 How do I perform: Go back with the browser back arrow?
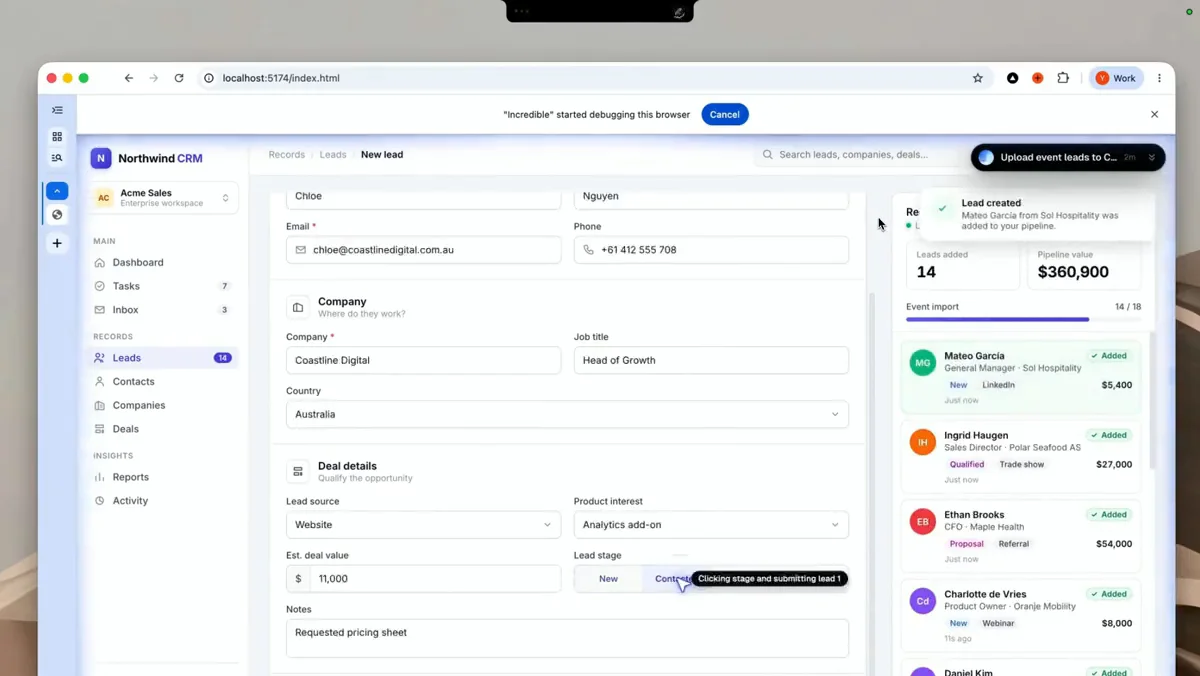[x=129, y=78]
